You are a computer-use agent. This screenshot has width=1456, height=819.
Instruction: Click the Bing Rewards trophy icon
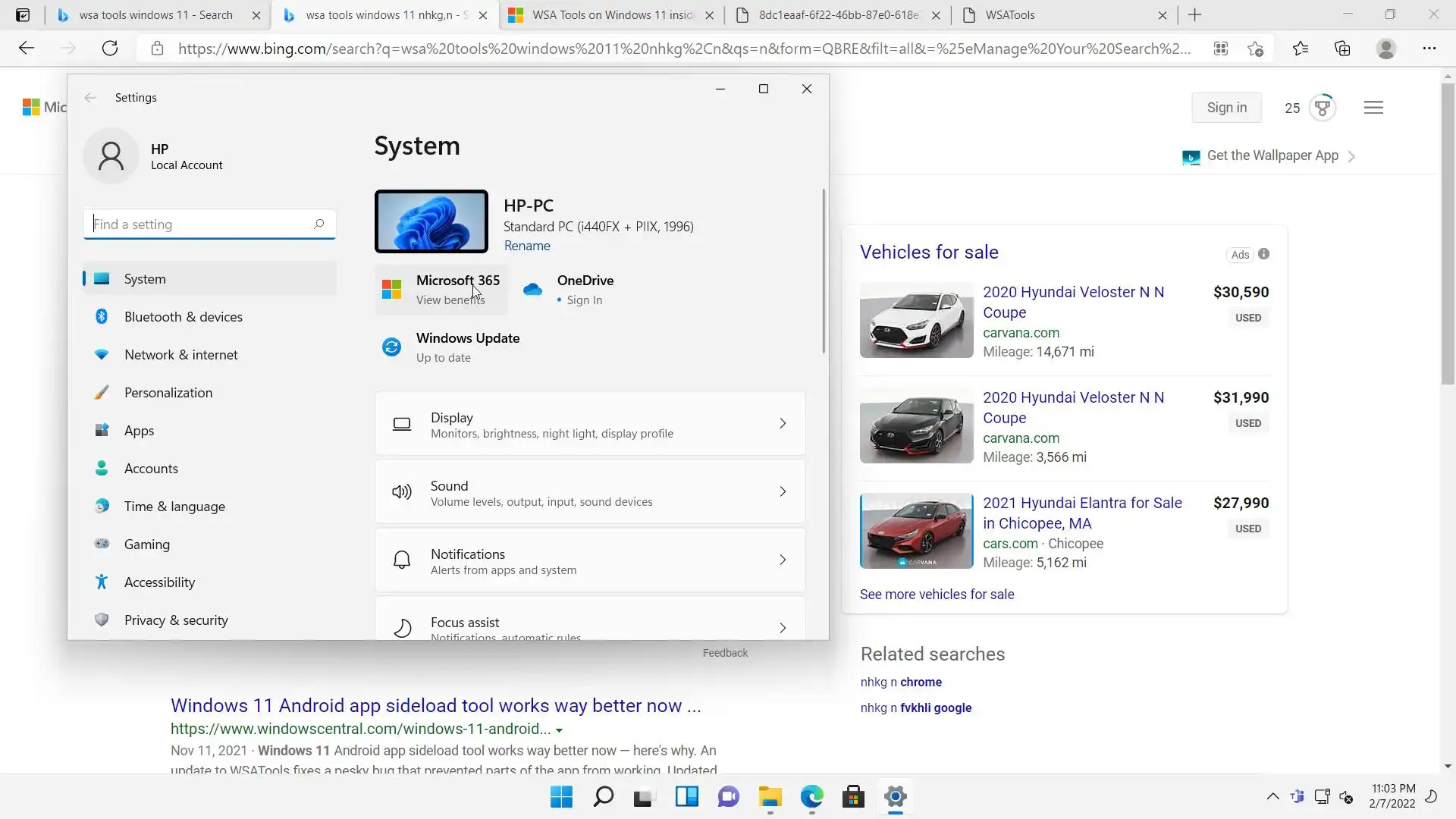1323,108
